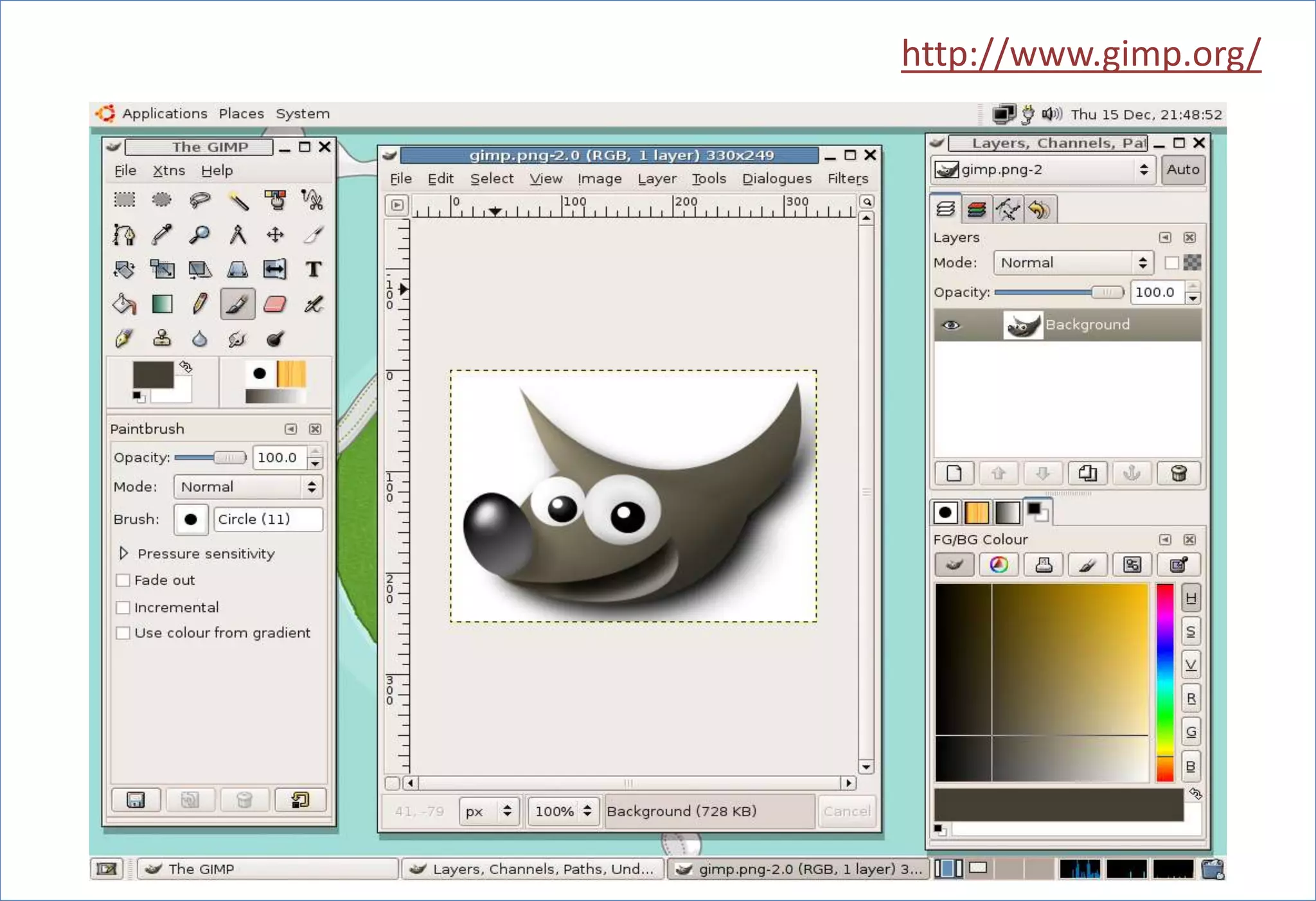Open the Paintbrush Mode dropdown

point(247,487)
